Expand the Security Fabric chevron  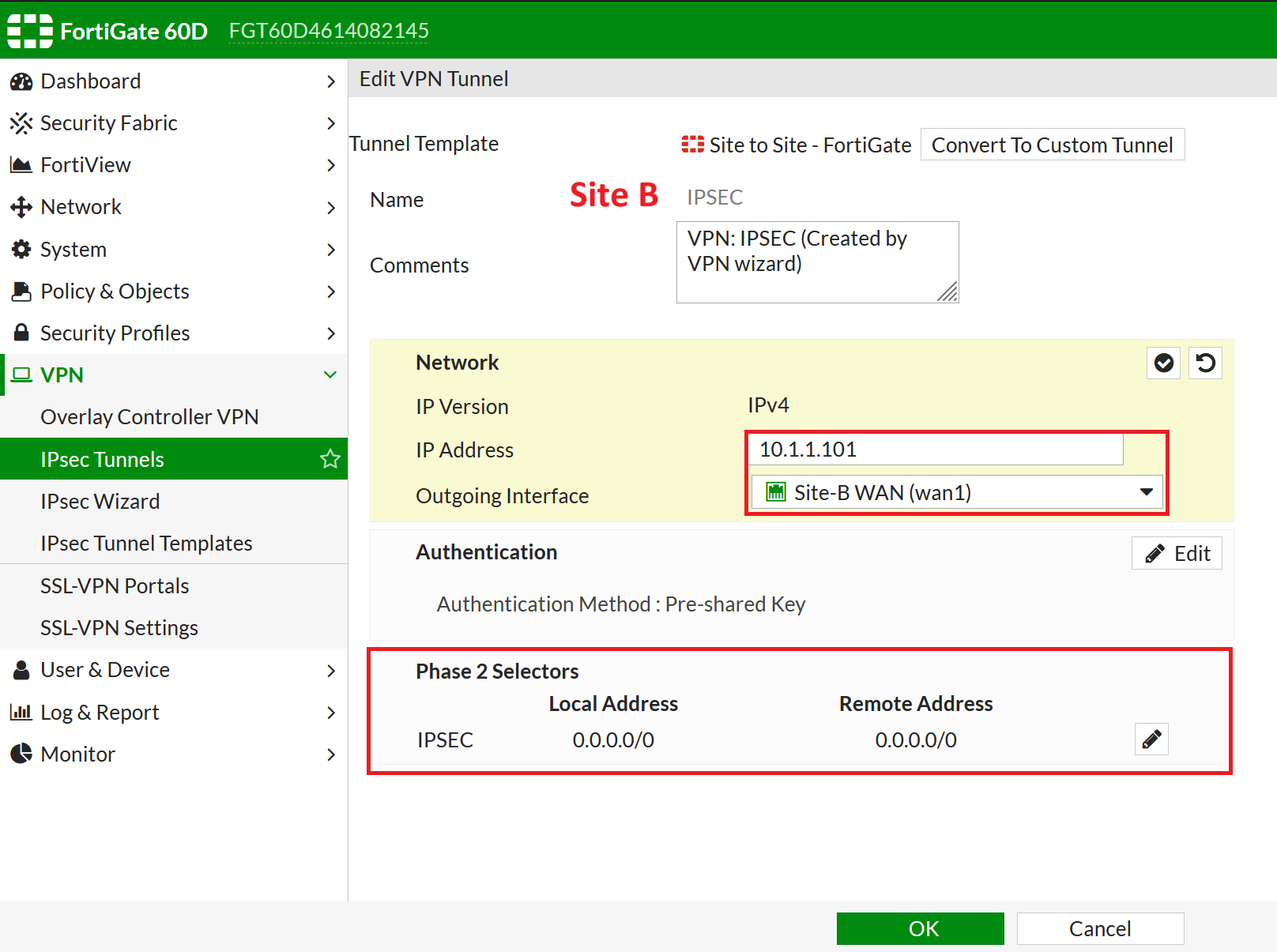(x=331, y=123)
